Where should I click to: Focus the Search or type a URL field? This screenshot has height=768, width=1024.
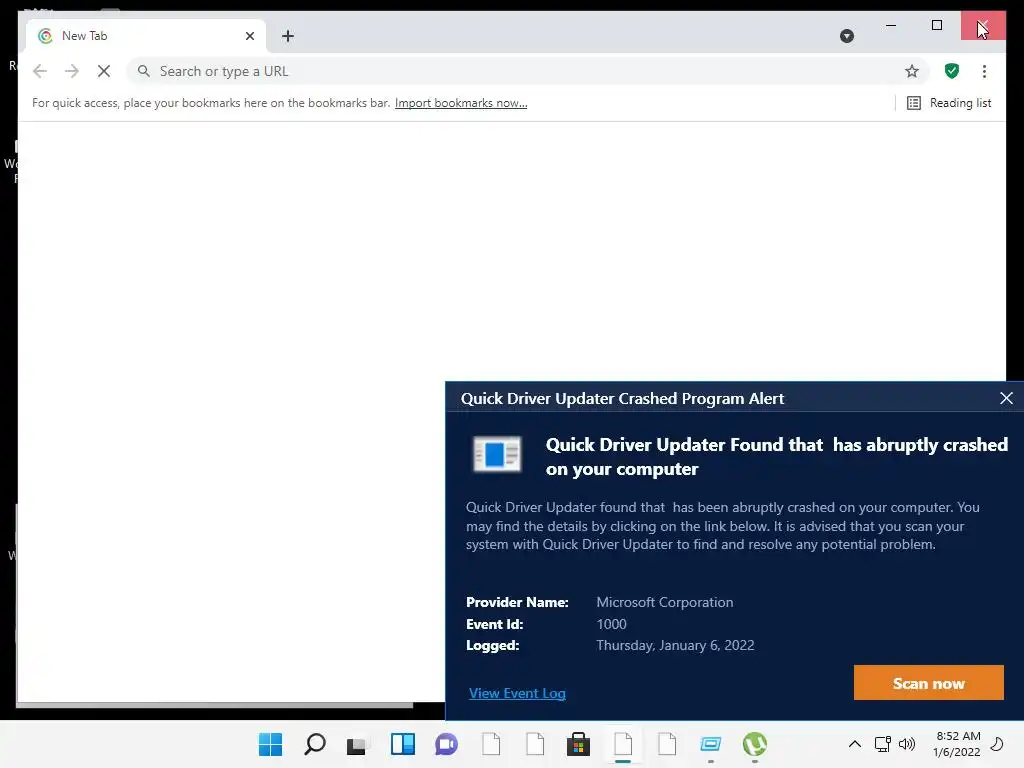click(x=529, y=71)
